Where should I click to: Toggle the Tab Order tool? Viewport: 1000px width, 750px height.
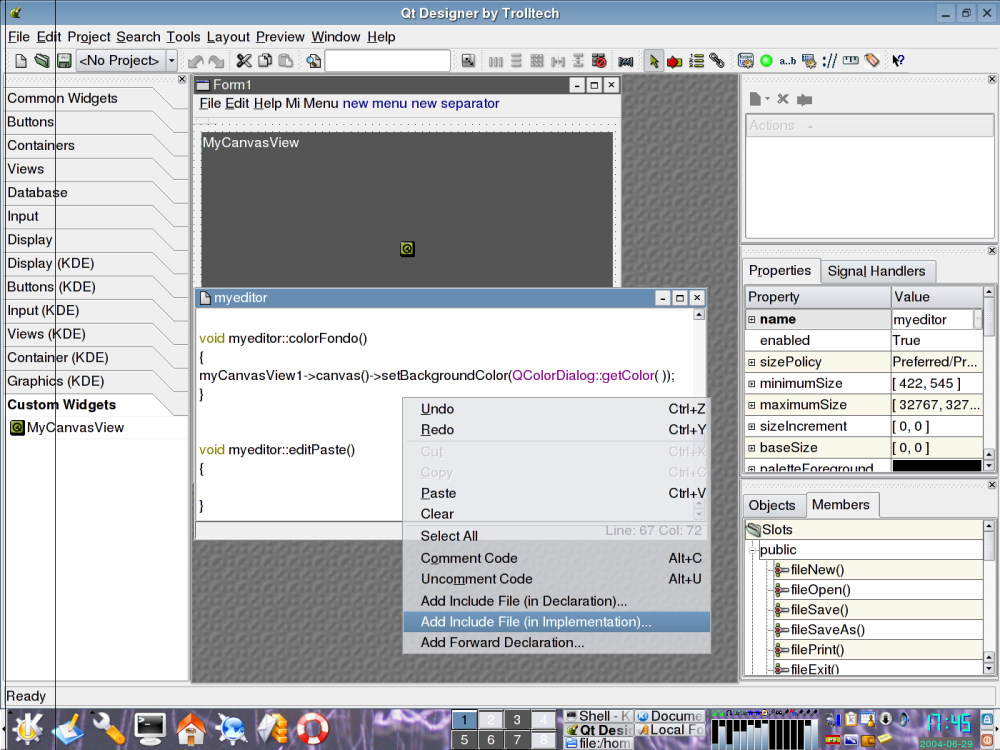click(696, 61)
